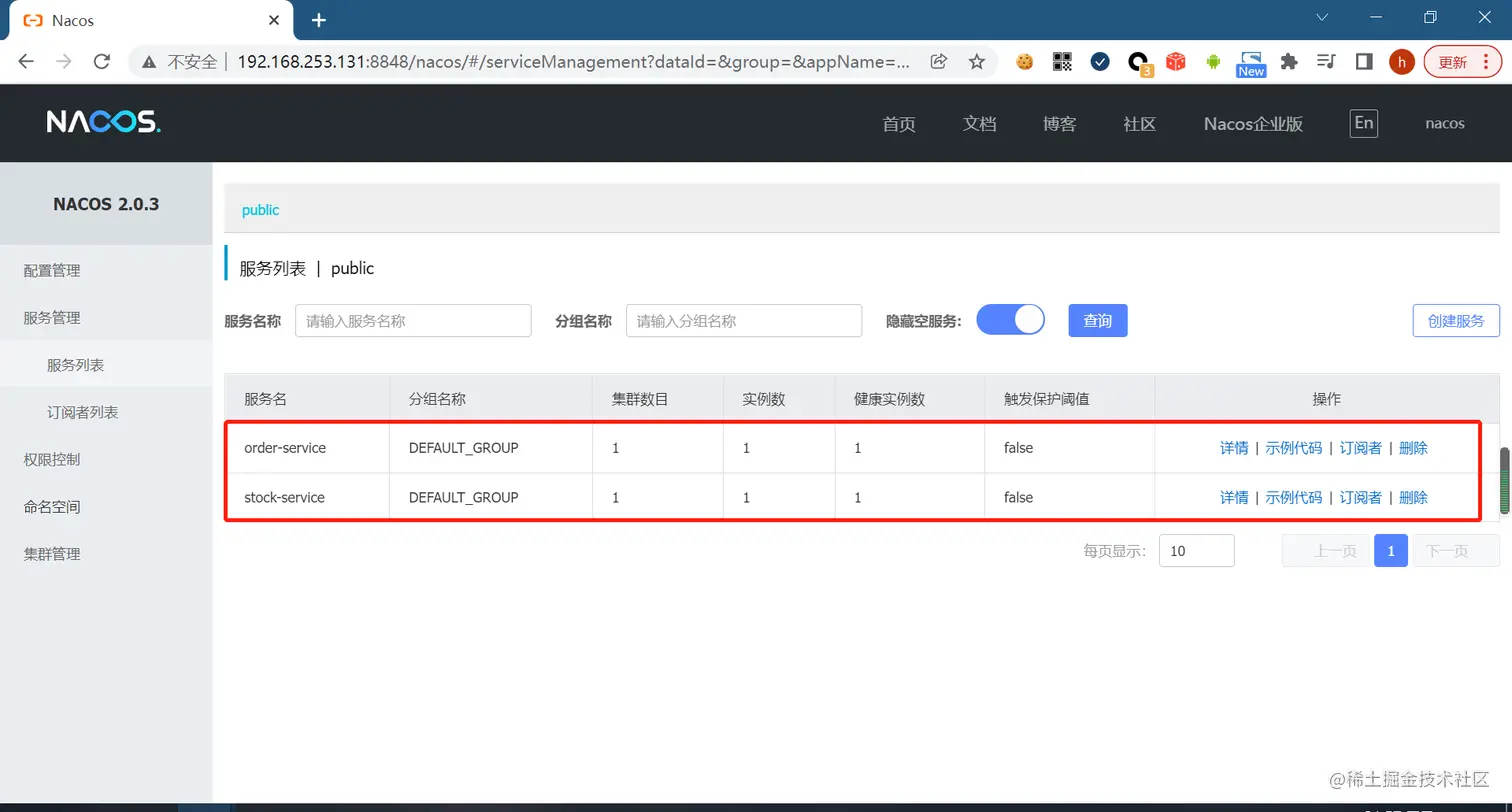The width and height of the screenshot is (1512, 812).
Task: Focus the 服务名称 input field
Action: (x=413, y=321)
